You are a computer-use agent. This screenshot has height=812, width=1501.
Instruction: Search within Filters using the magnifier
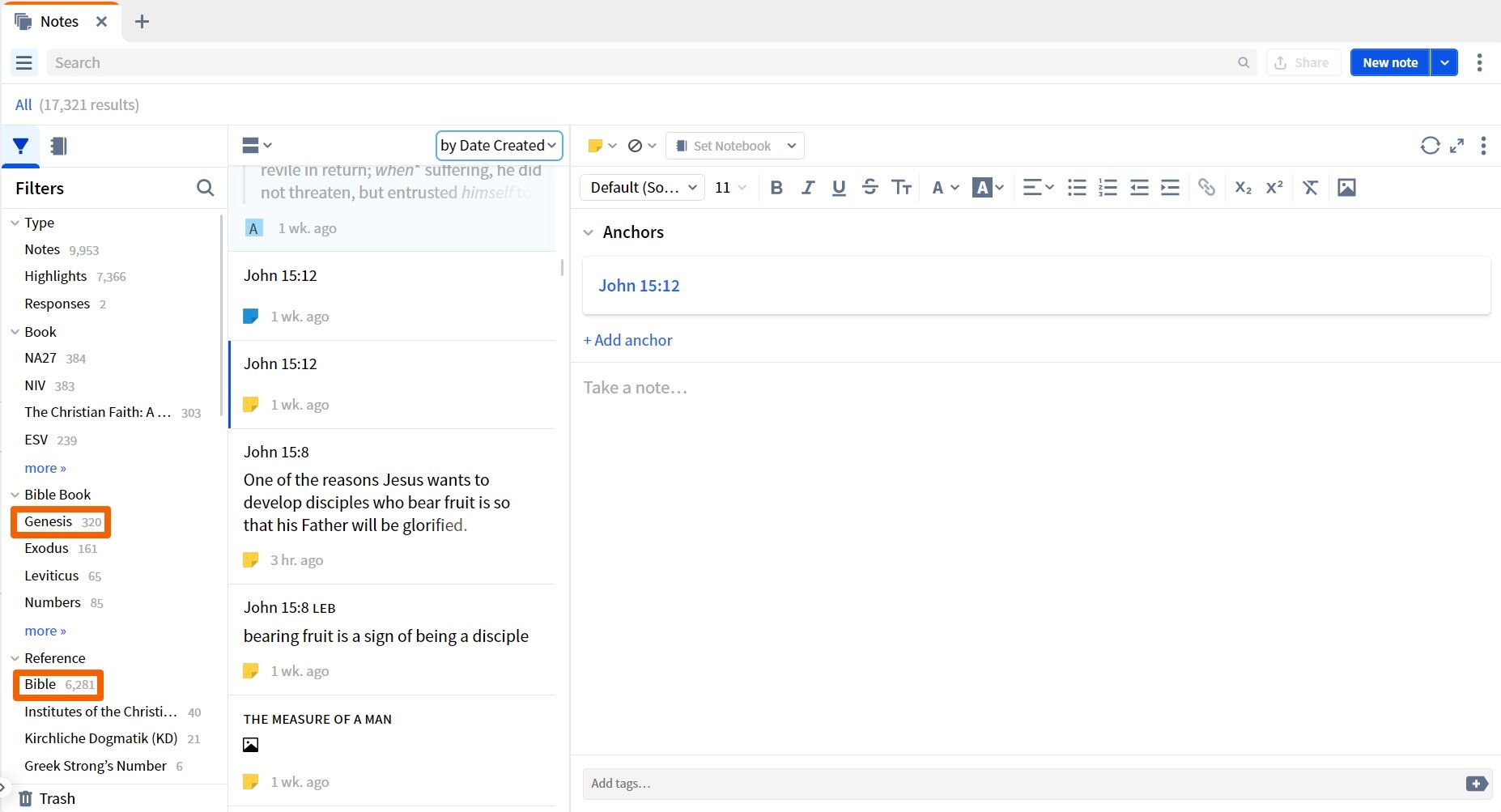pos(206,188)
